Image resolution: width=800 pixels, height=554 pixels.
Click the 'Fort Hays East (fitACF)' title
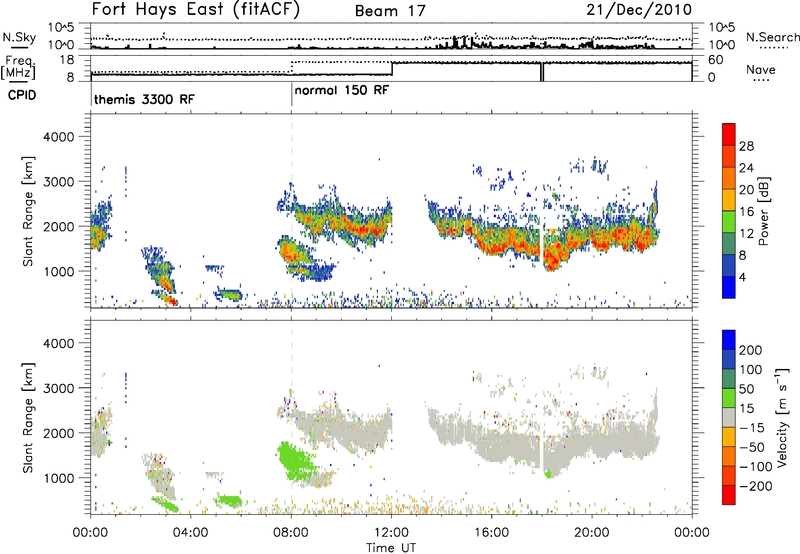(196, 10)
